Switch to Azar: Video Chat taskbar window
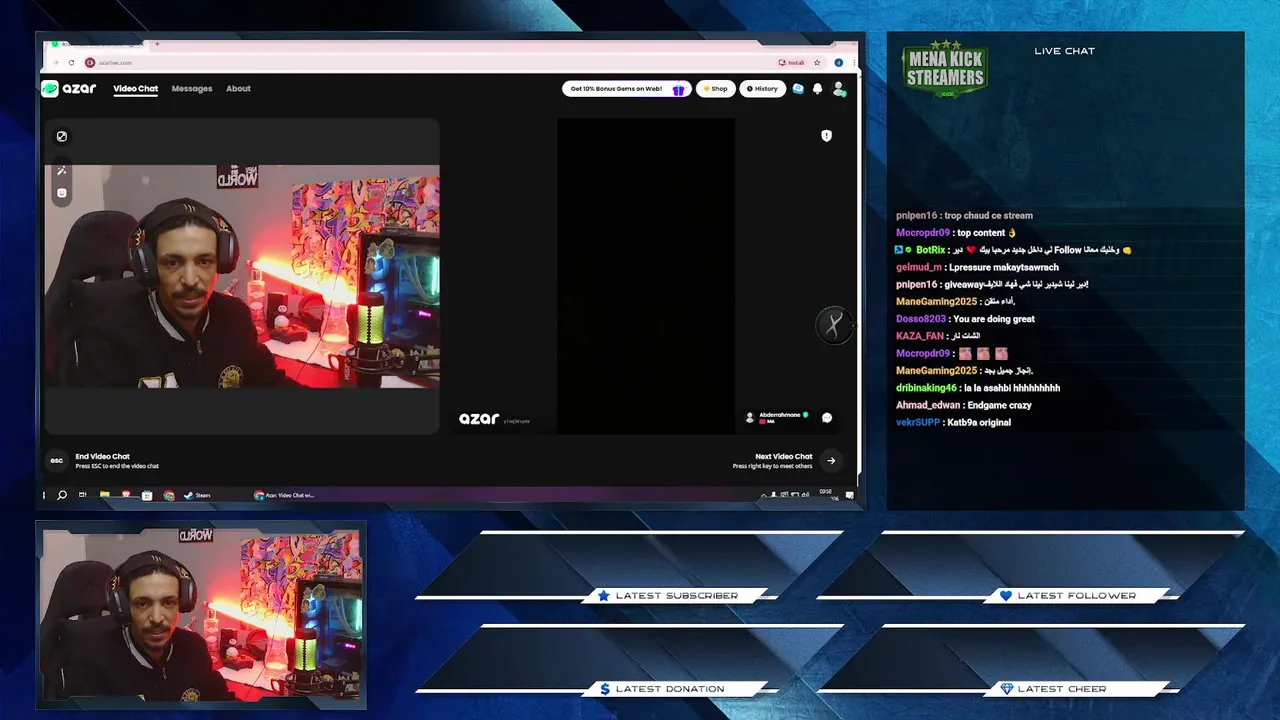 (285, 495)
